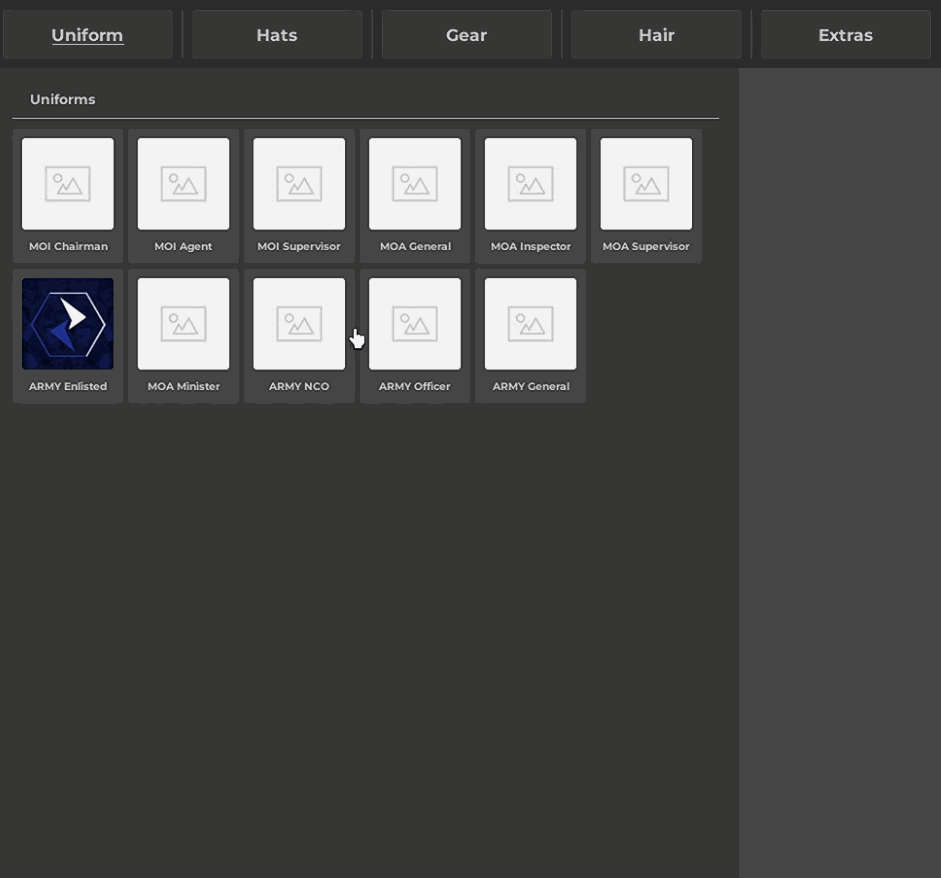Open the Gear tab

pos(466,35)
